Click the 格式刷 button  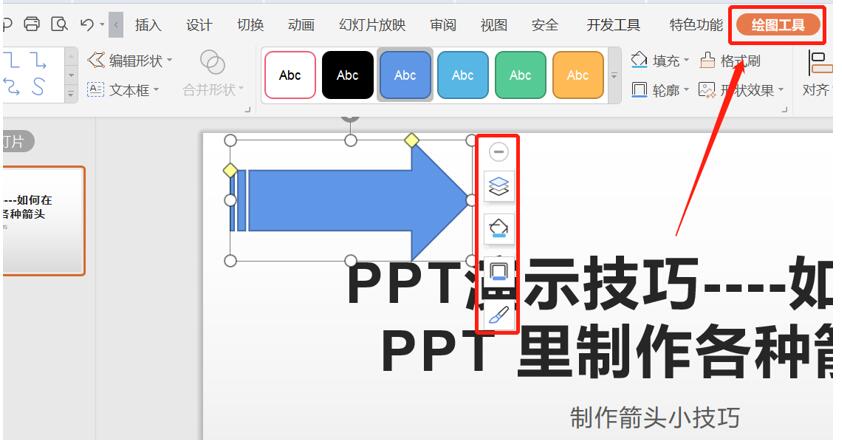coord(731,61)
